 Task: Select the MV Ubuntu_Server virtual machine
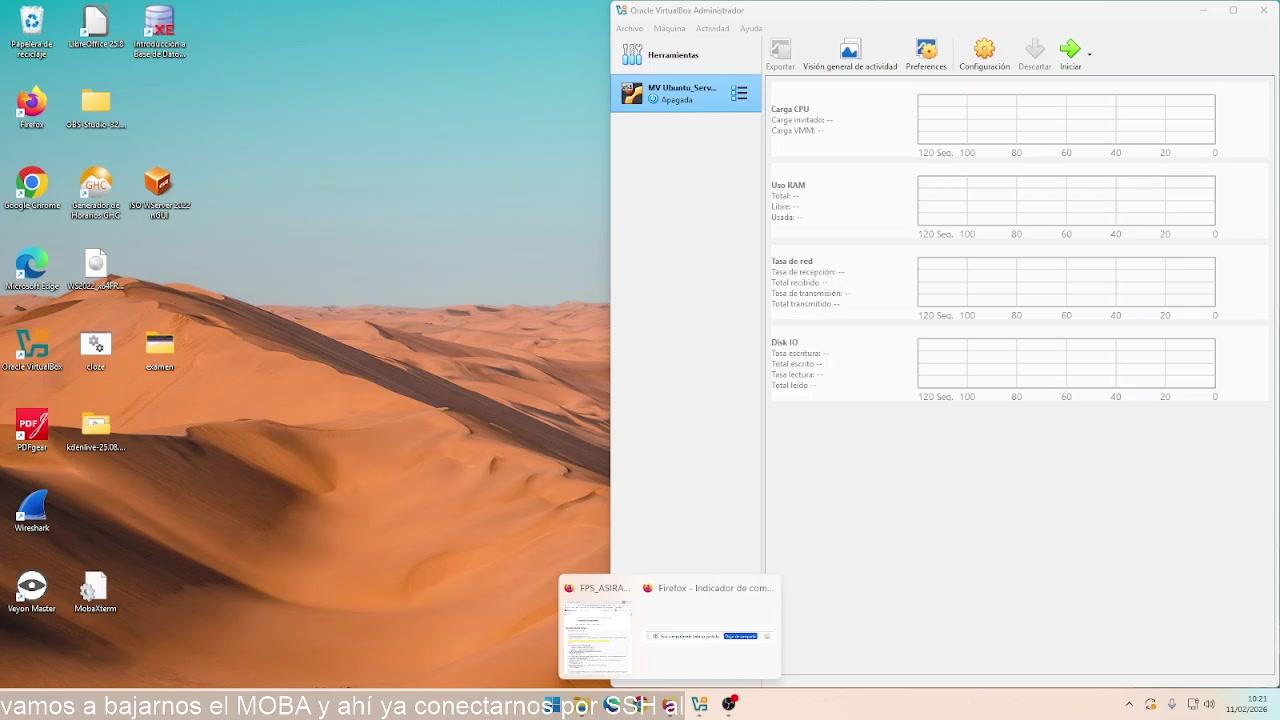coord(680,93)
